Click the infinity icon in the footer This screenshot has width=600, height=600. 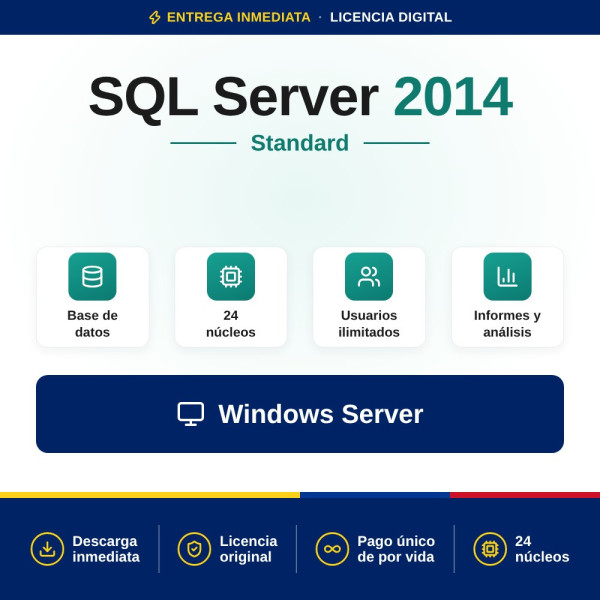(332, 549)
